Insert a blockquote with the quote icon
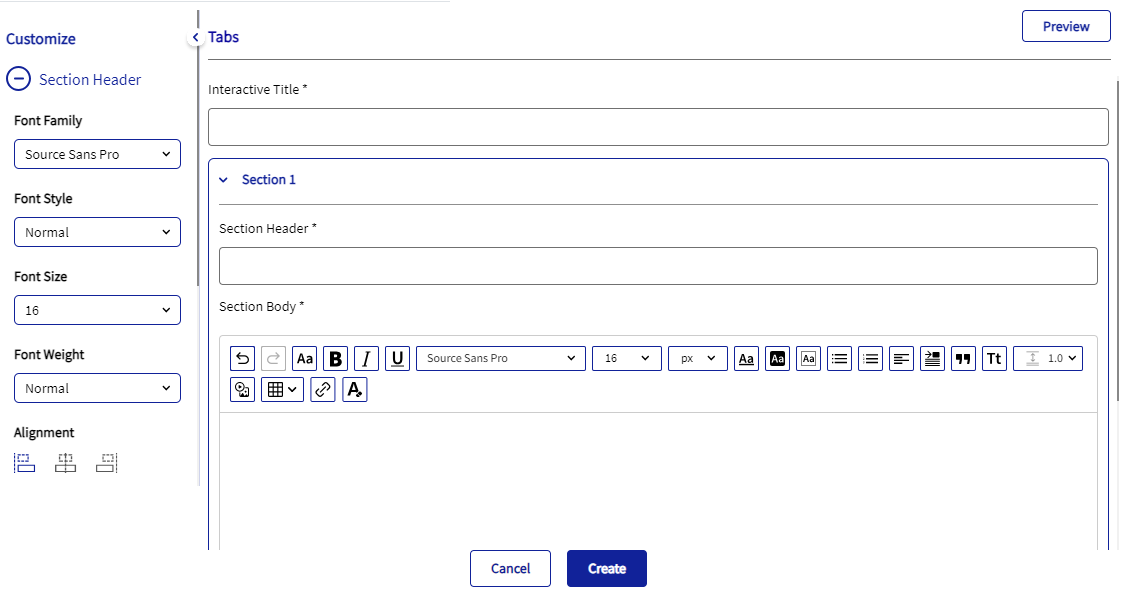The image size is (1132, 601). click(963, 358)
